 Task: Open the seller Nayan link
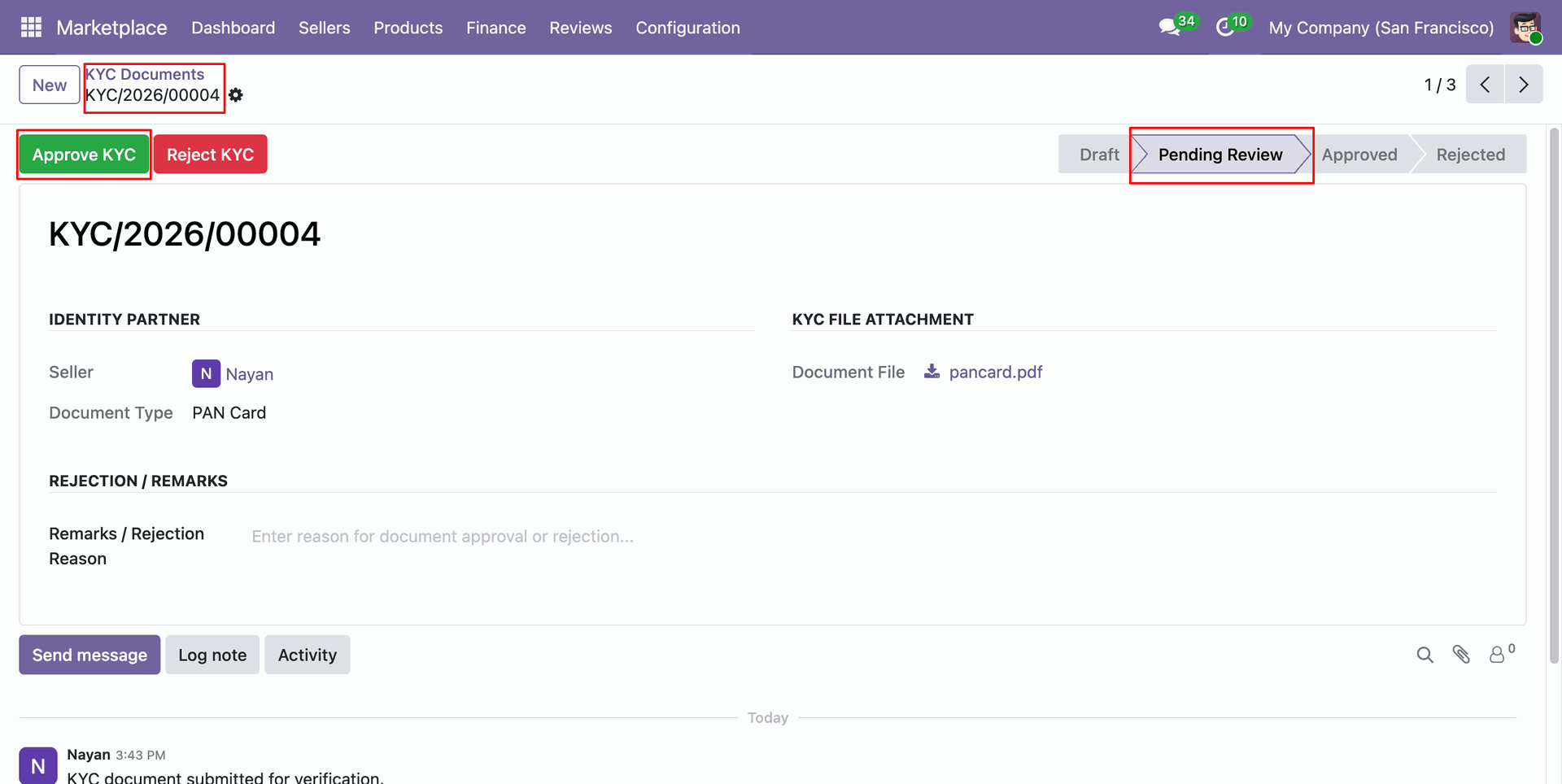point(250,374)
